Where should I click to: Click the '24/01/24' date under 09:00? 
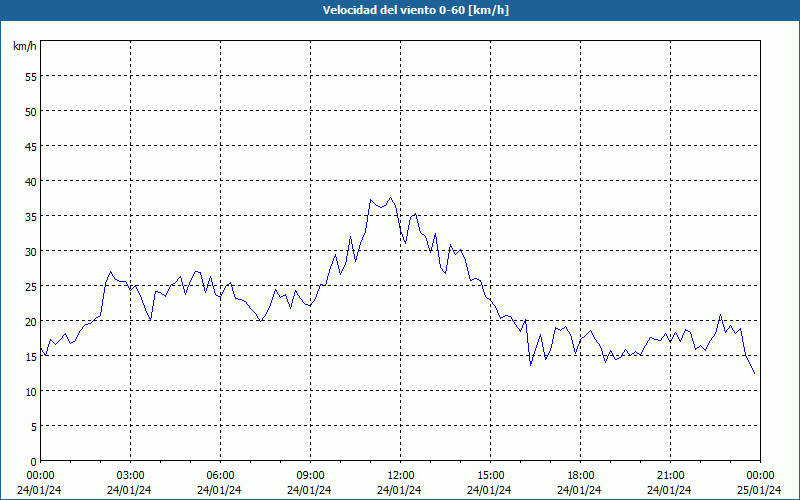click(309, 490)
